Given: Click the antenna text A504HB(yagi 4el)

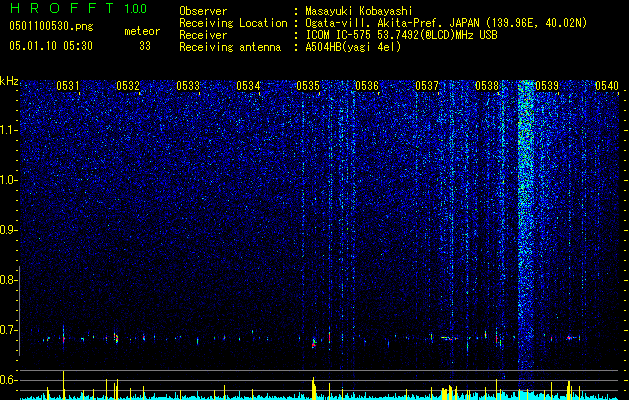Looking at the screenshot, I should tap(353, 47).
